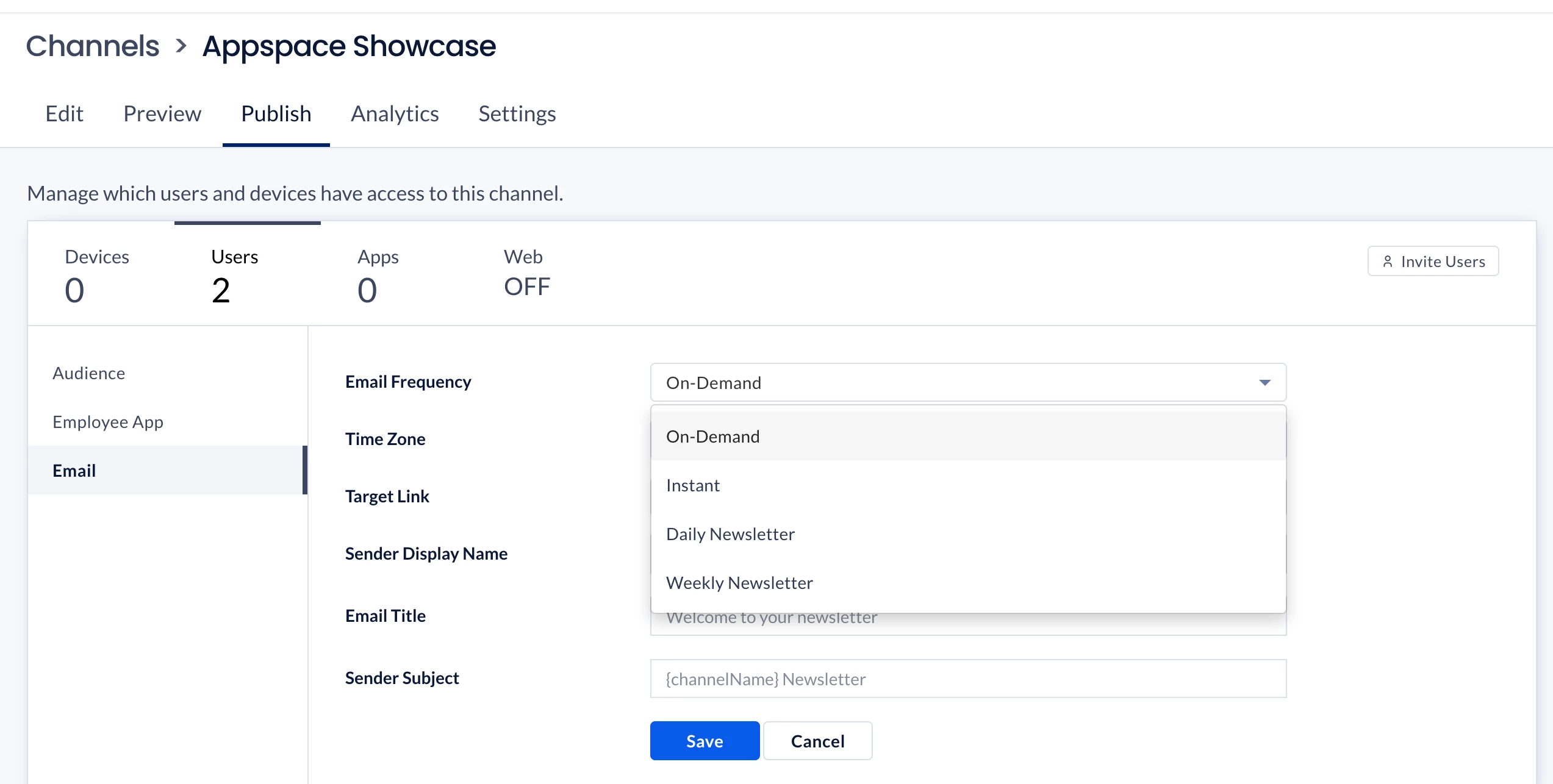Click the Publish tab
The width and height of the screenshot is (1553, 784).
pyautogui.click(x=276, y=114)
